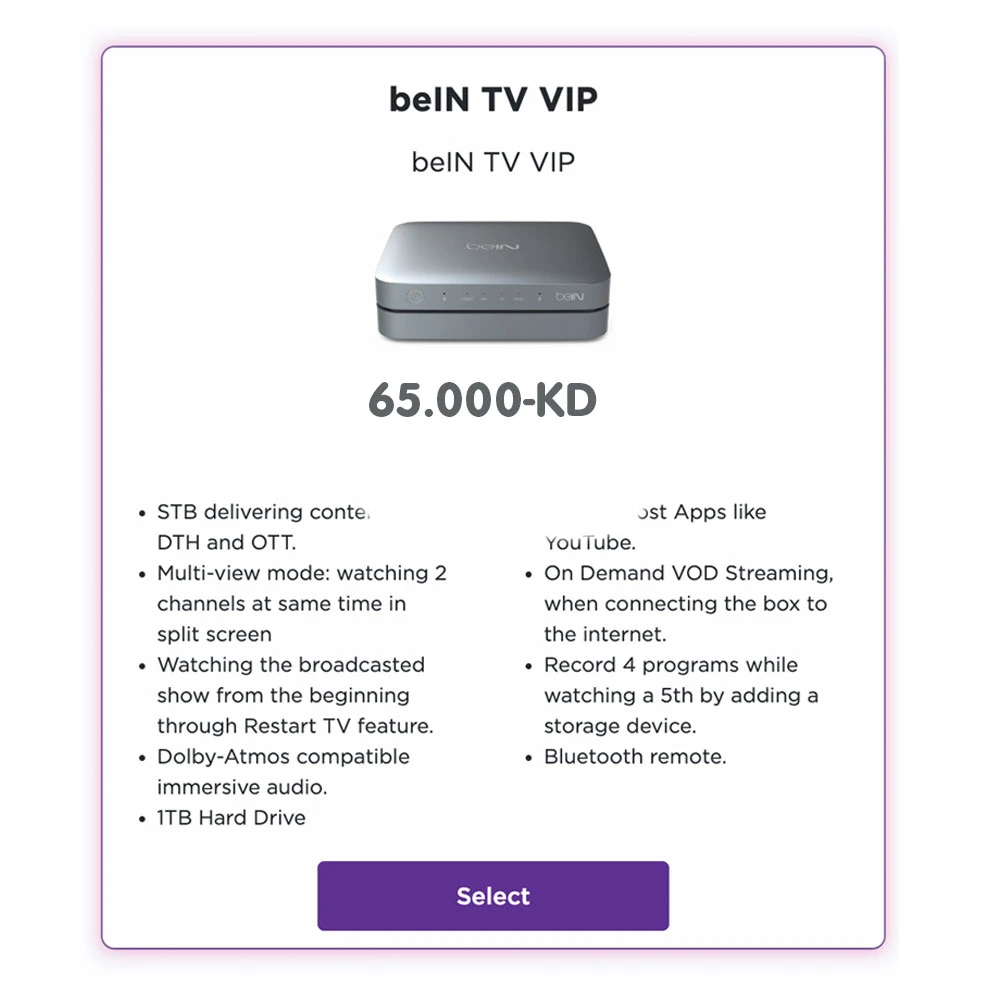The height and width of the screenshot is (1000, 1000).
Task: Click the Record 4 programs feature
Action: [671, 665]
